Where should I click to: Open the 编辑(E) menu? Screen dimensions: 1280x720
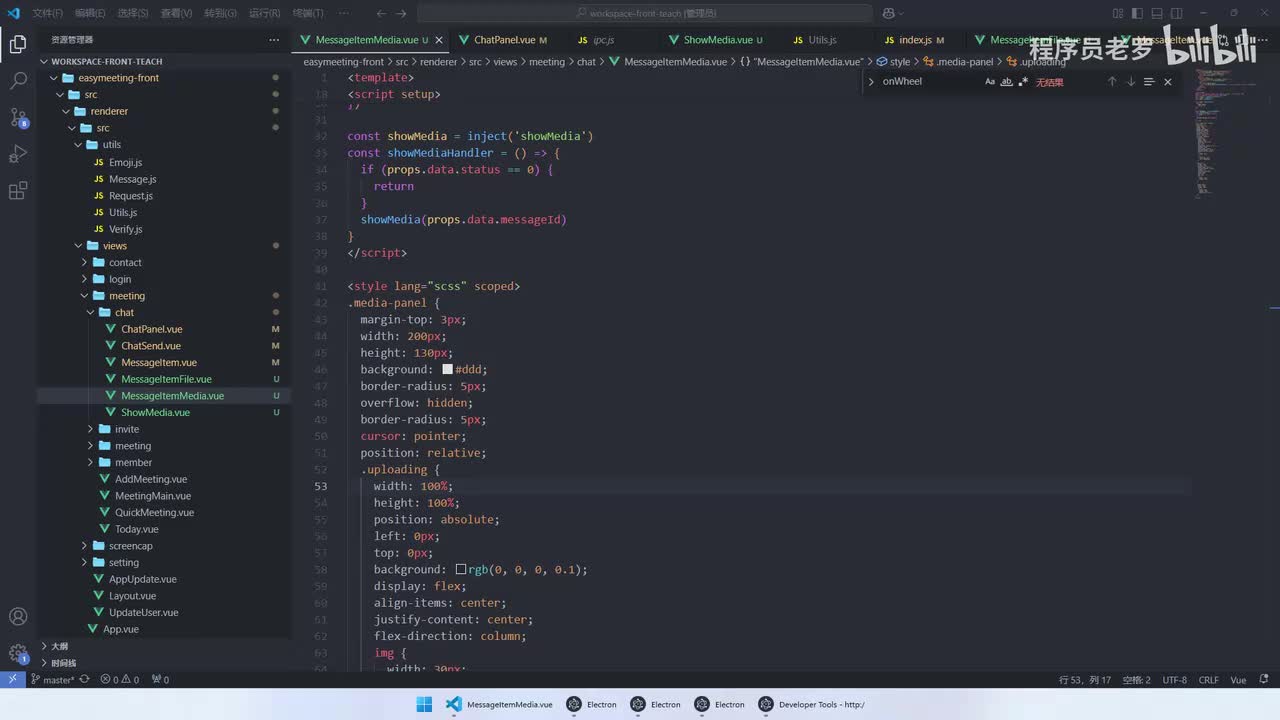[90, 13]
